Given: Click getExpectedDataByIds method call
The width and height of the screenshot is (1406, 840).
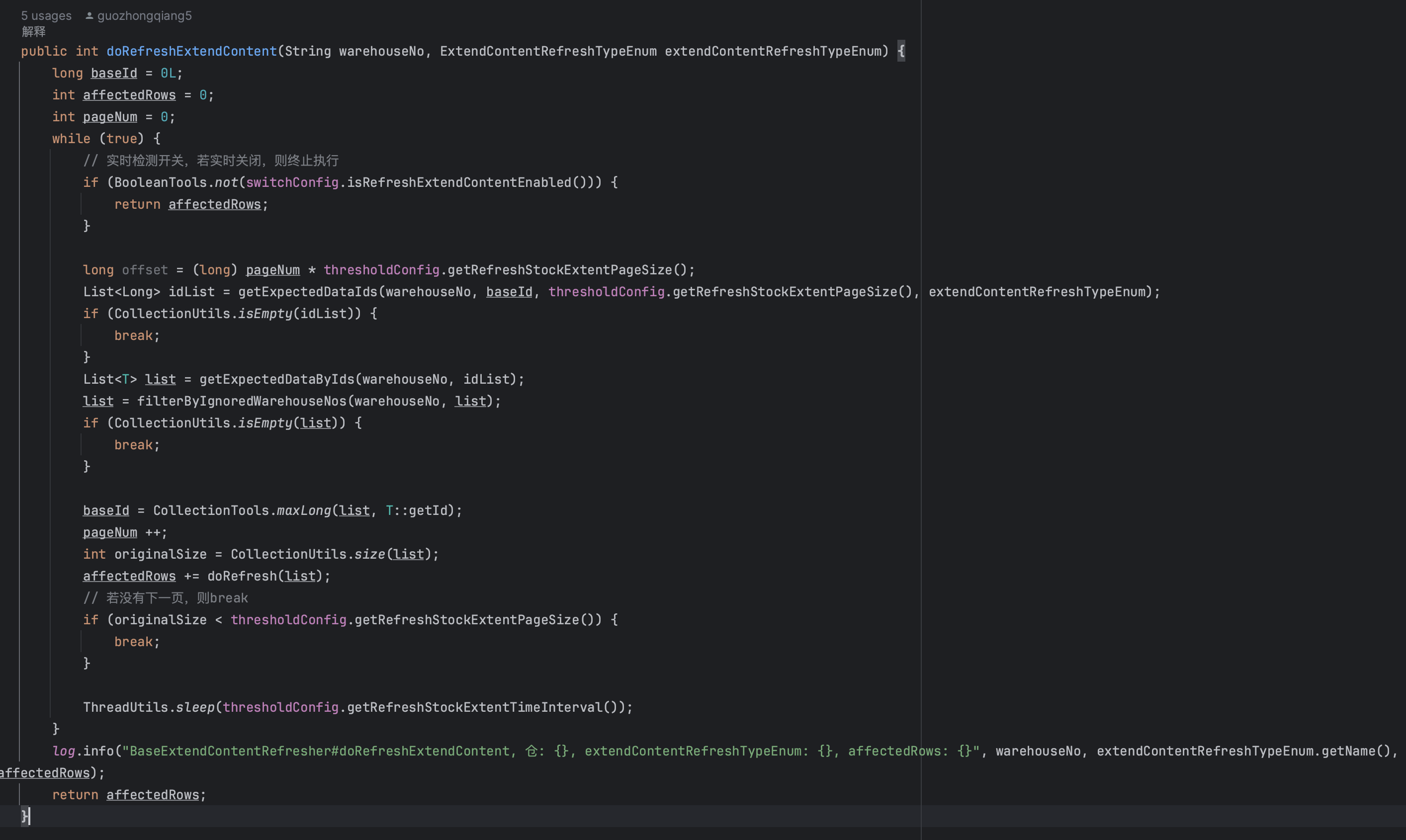Looking at the screenshot, I should coord(276,379).
